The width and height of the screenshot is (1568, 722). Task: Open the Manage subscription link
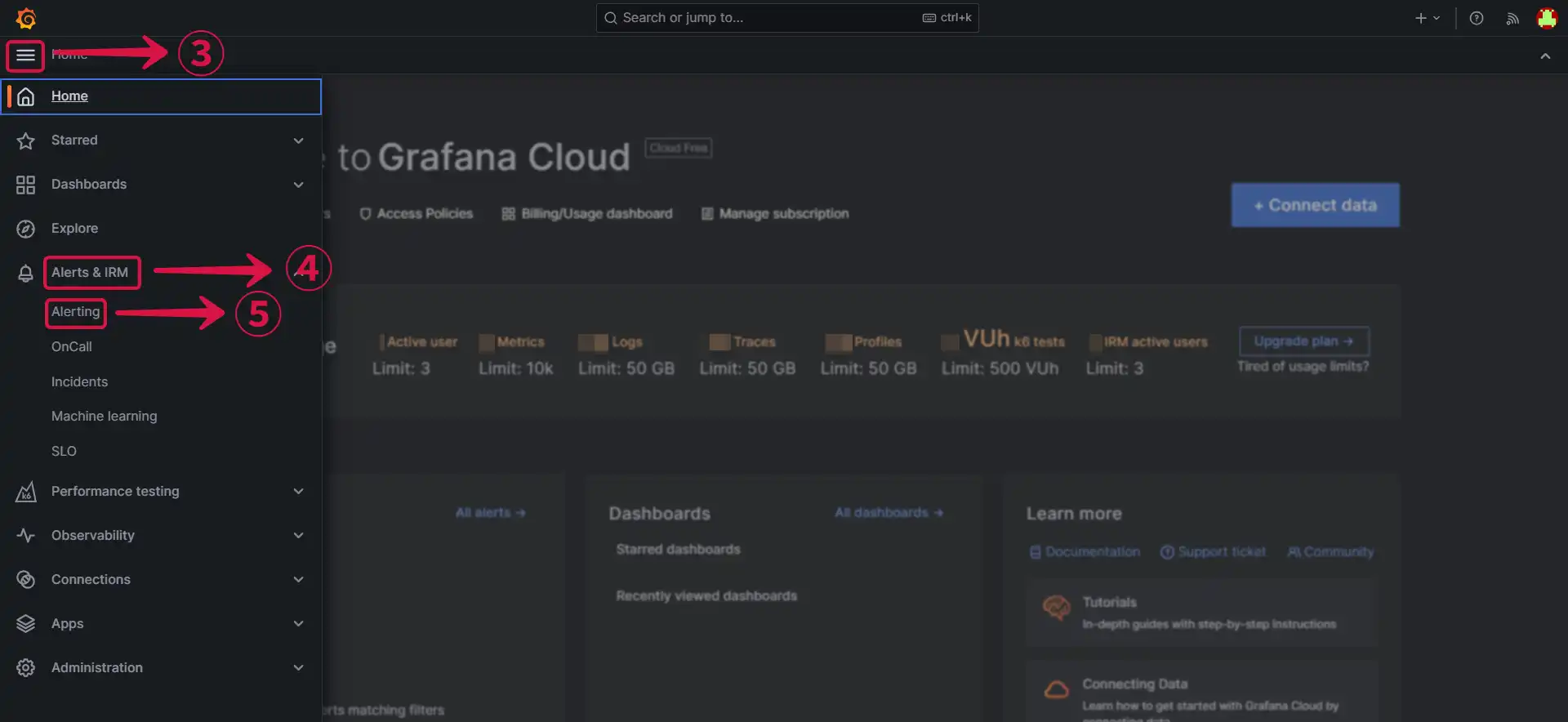(x=775, y=214)
